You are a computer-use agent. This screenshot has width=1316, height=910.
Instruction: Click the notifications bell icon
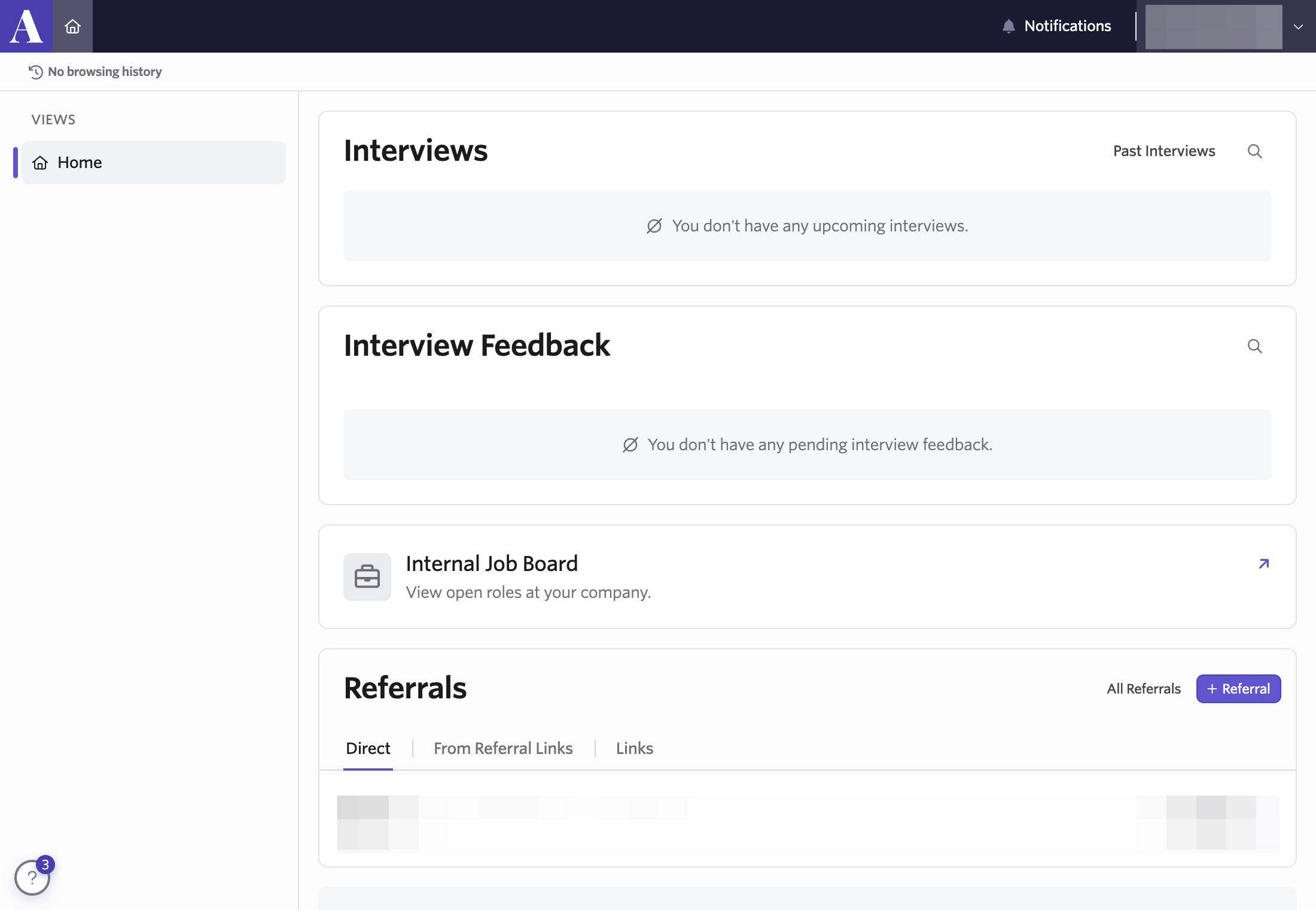point(1009,26)
